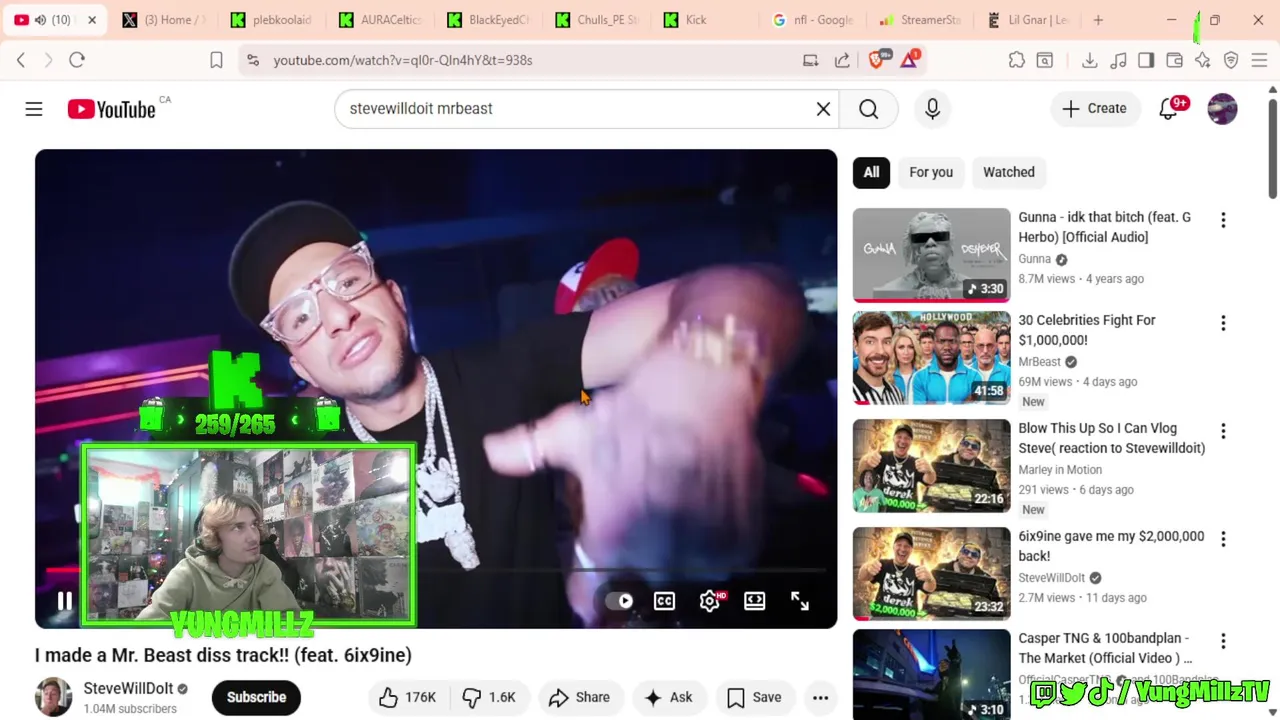Open YouTube notifications bell

point(1168,108)
